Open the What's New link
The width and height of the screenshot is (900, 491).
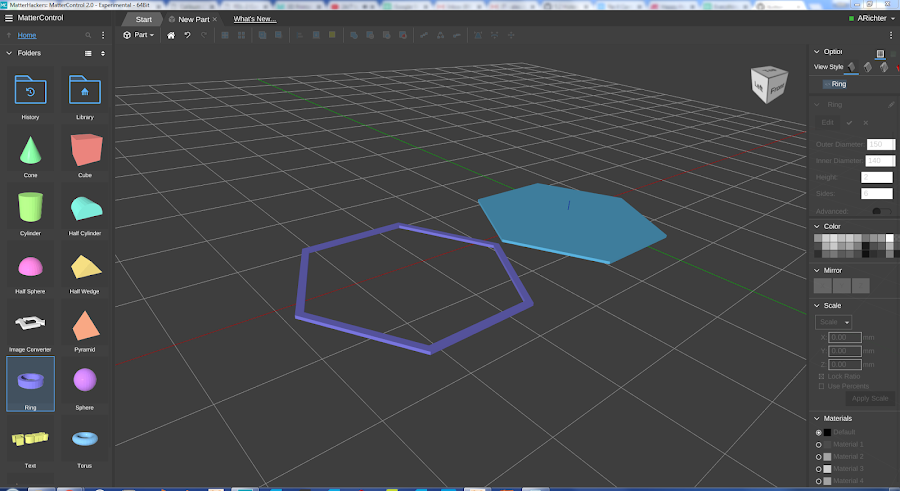pos(255,19)
